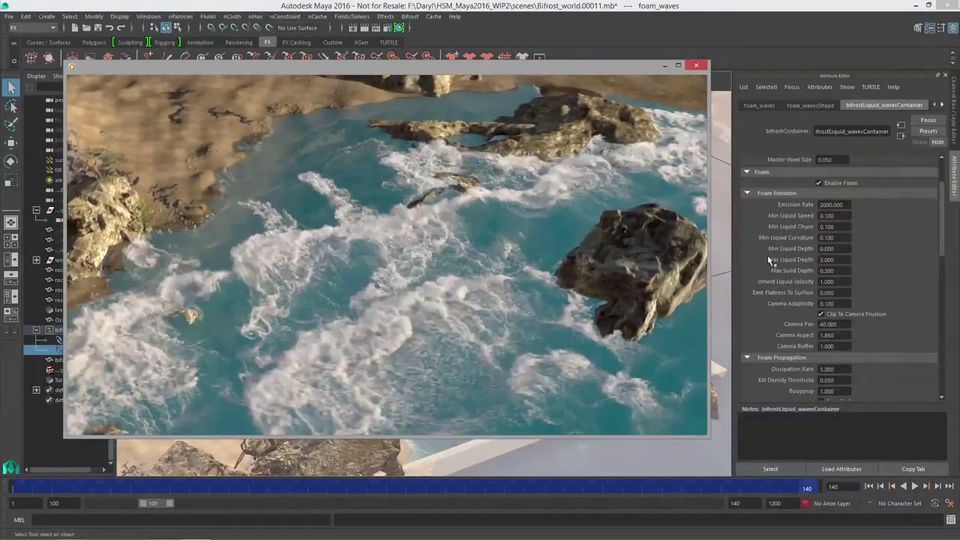
Task: Choose the Paint selection tool
Action: [x=11, y=124]
